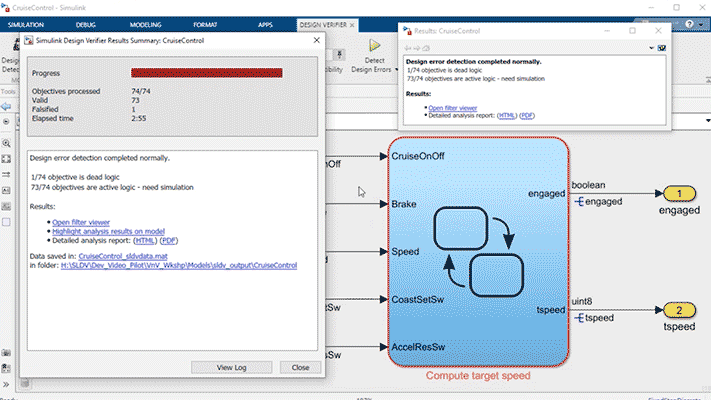Click the View Log button
The height and width of the screenshot is (400, 711).
(231, 367)
